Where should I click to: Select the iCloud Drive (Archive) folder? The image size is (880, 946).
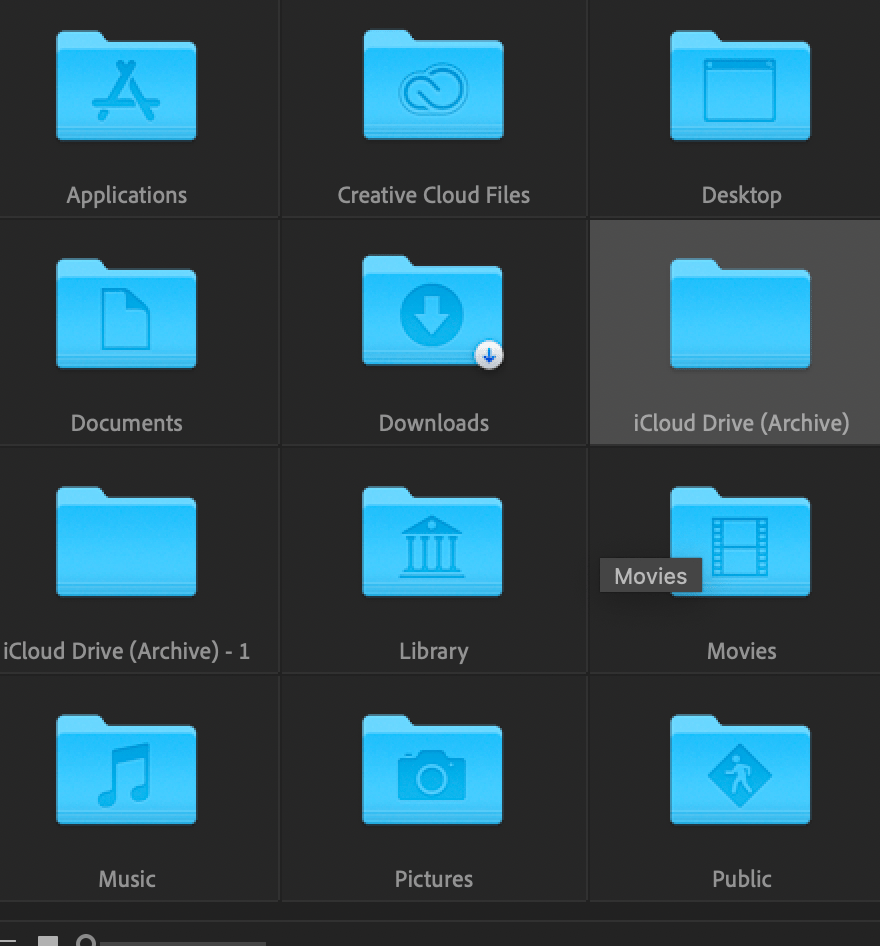pyautogui.click(x=741, y=314)
